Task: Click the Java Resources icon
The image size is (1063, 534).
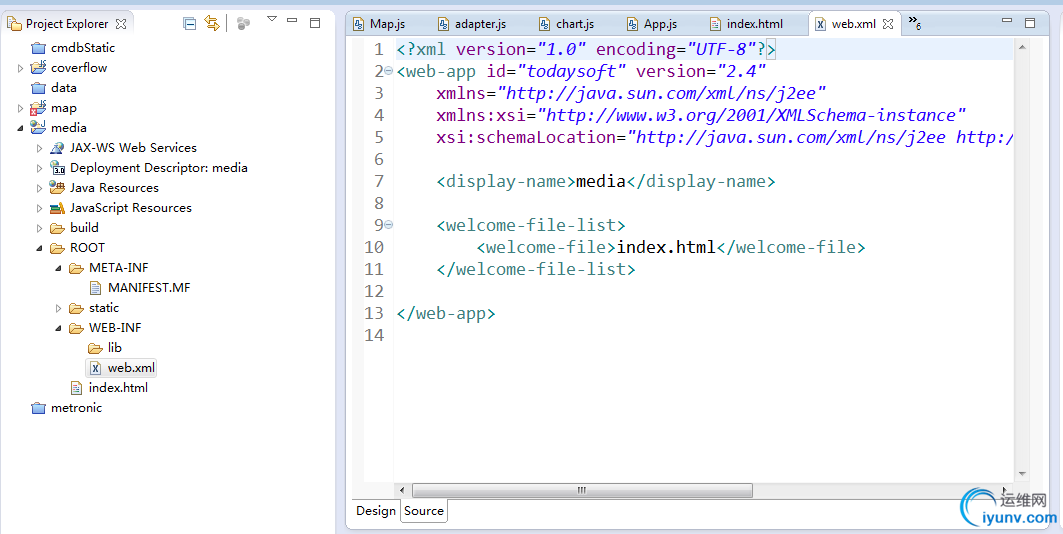Action: (57, 188)
